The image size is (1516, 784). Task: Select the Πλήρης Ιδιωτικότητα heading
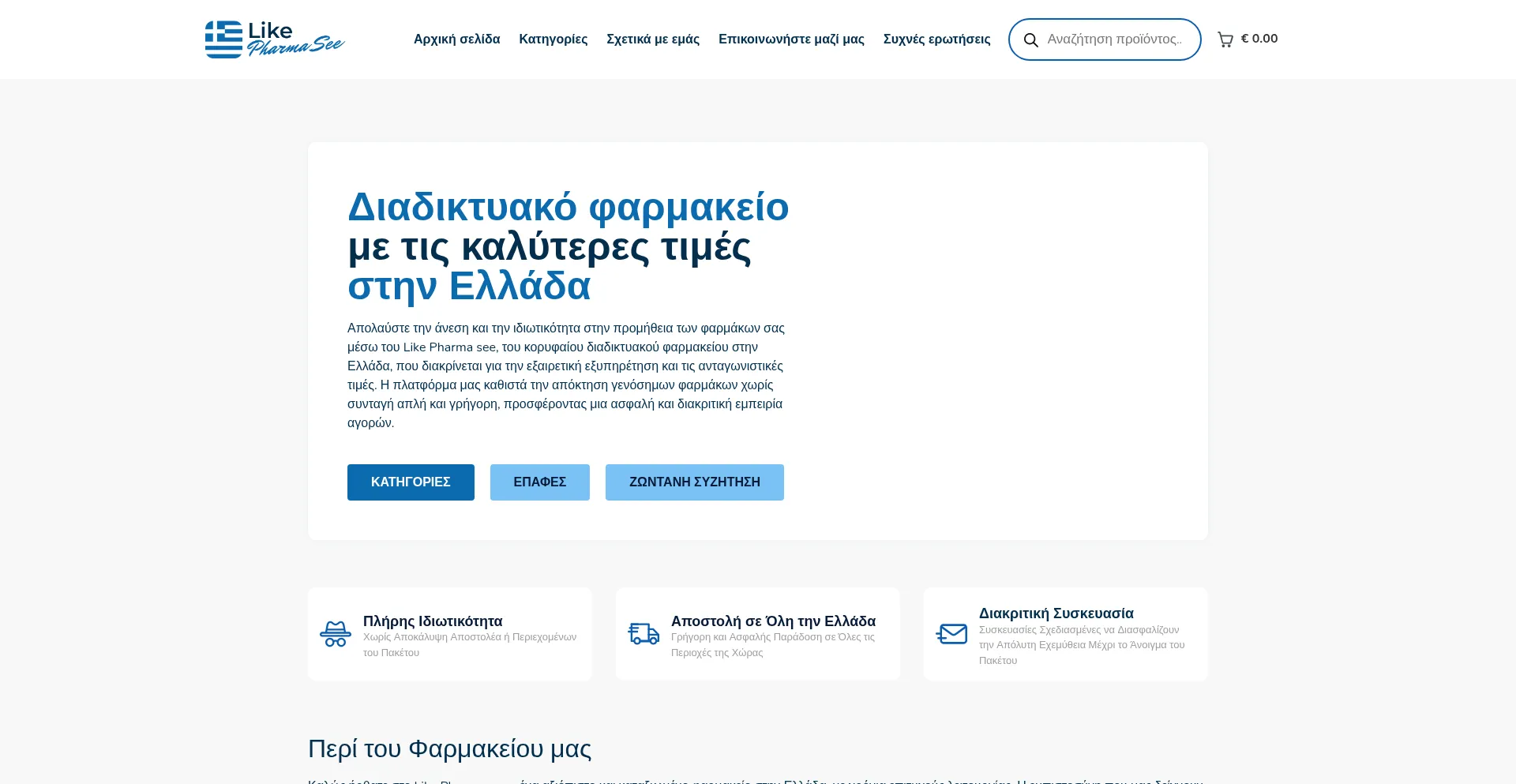pyautogui.click(x=433, y=621)
